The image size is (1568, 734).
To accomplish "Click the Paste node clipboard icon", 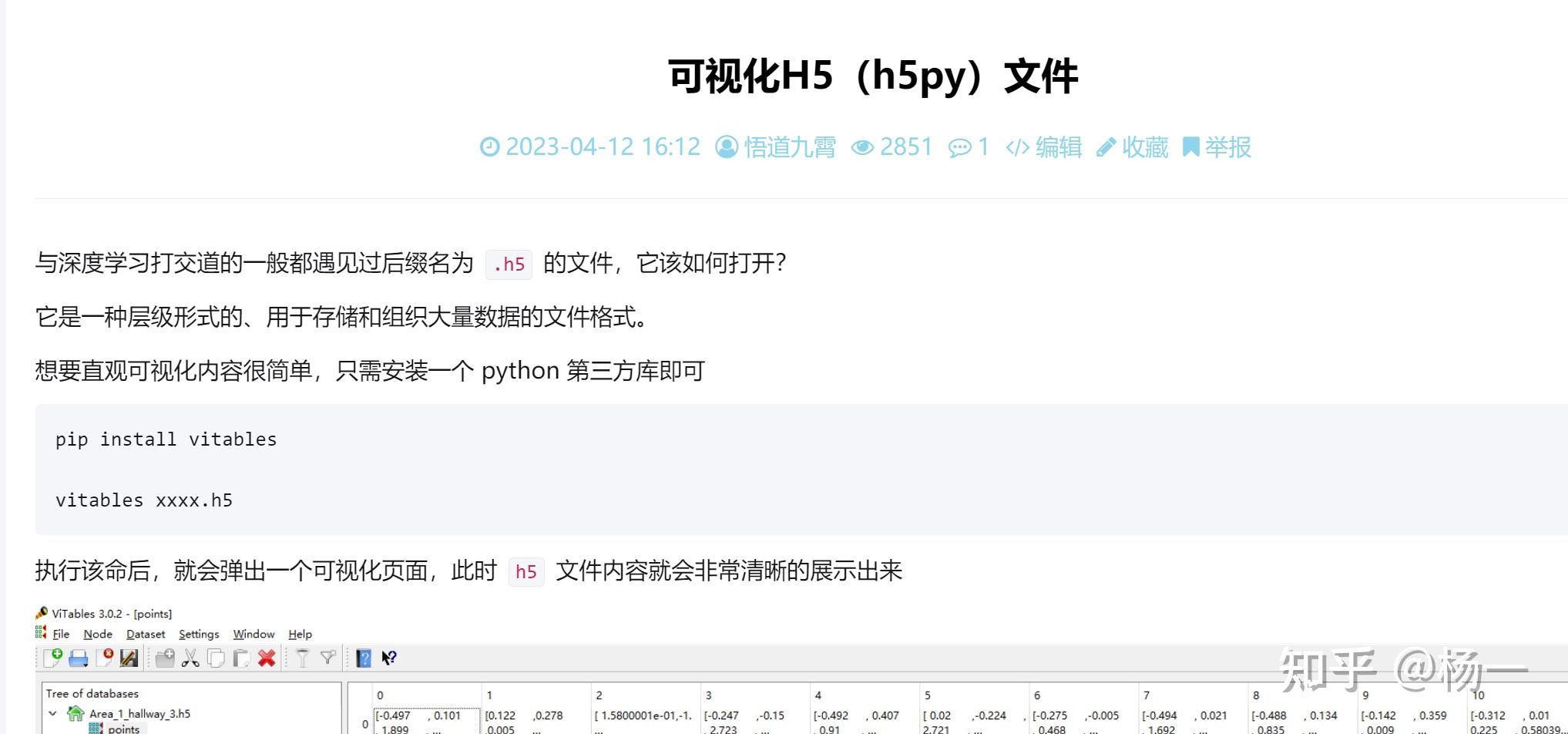I will (240, 658).
